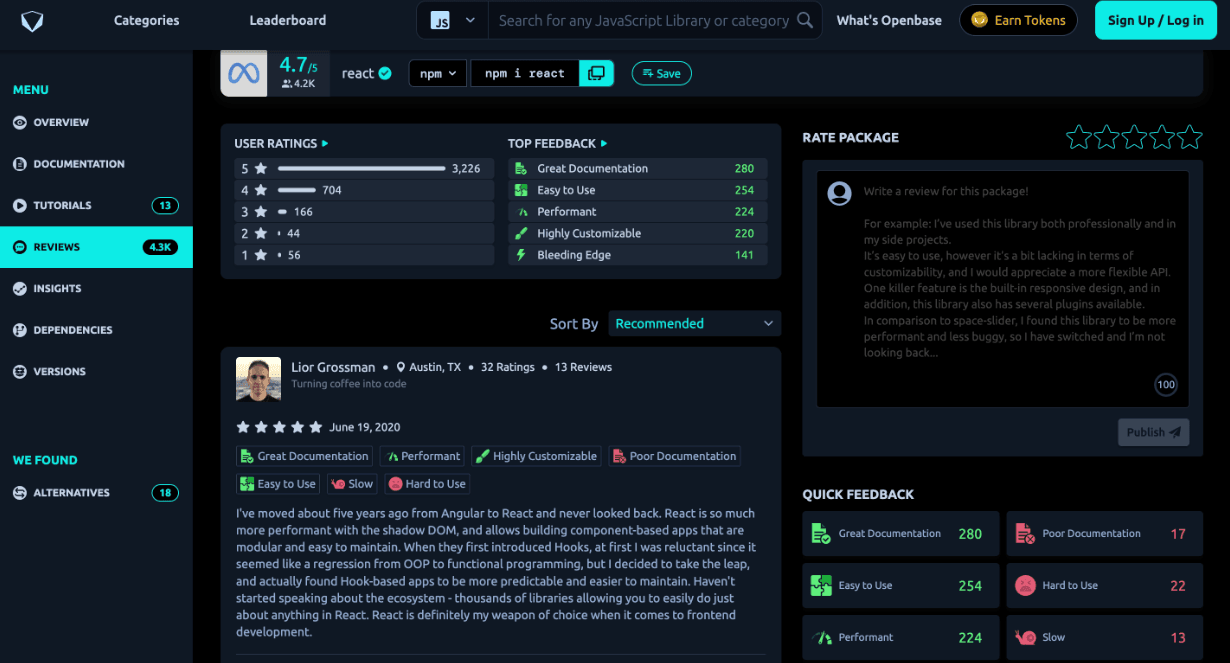
Task: Click the verified badge beside react
Action: pyautogui.click(x=385, y=73)
